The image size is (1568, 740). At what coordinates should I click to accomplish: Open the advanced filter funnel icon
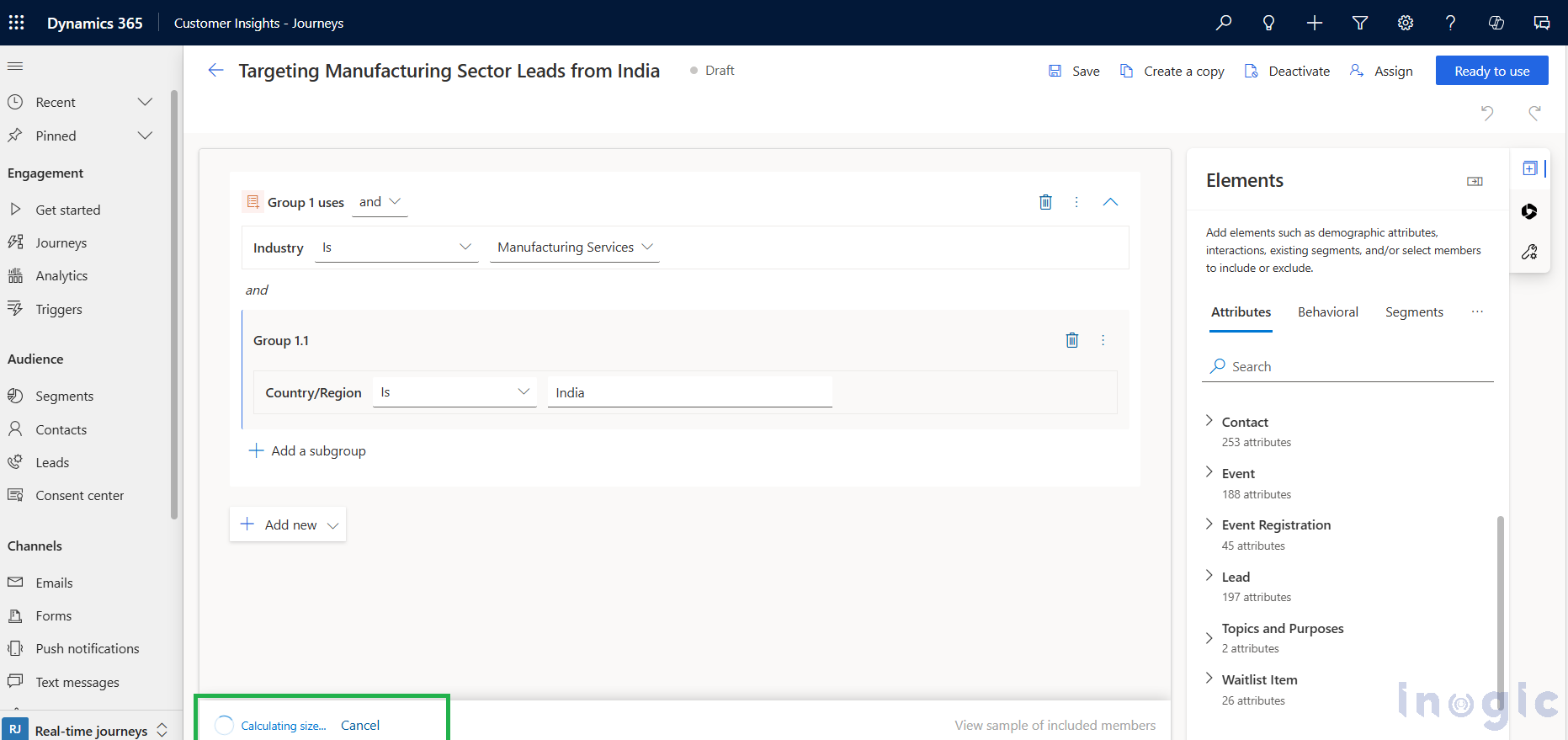click(1360, 23)
